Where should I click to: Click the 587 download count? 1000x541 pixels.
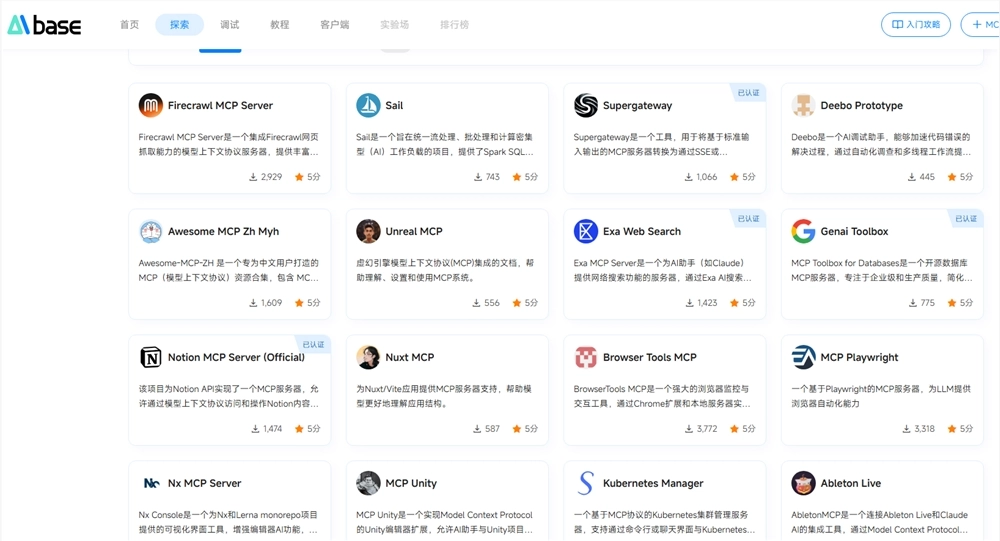click(492, 429)
